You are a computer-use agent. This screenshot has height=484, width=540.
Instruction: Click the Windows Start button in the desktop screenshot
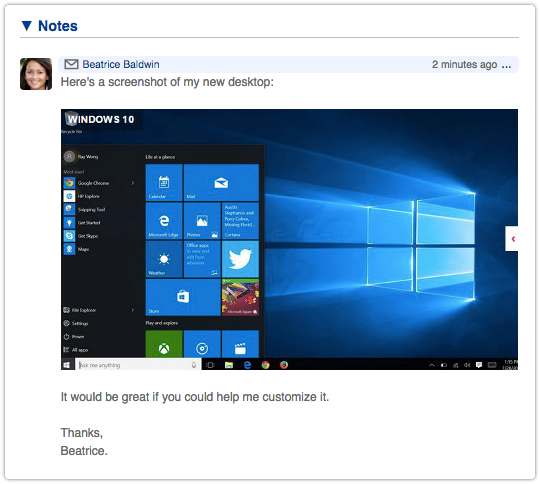click(x=67, y=365)
